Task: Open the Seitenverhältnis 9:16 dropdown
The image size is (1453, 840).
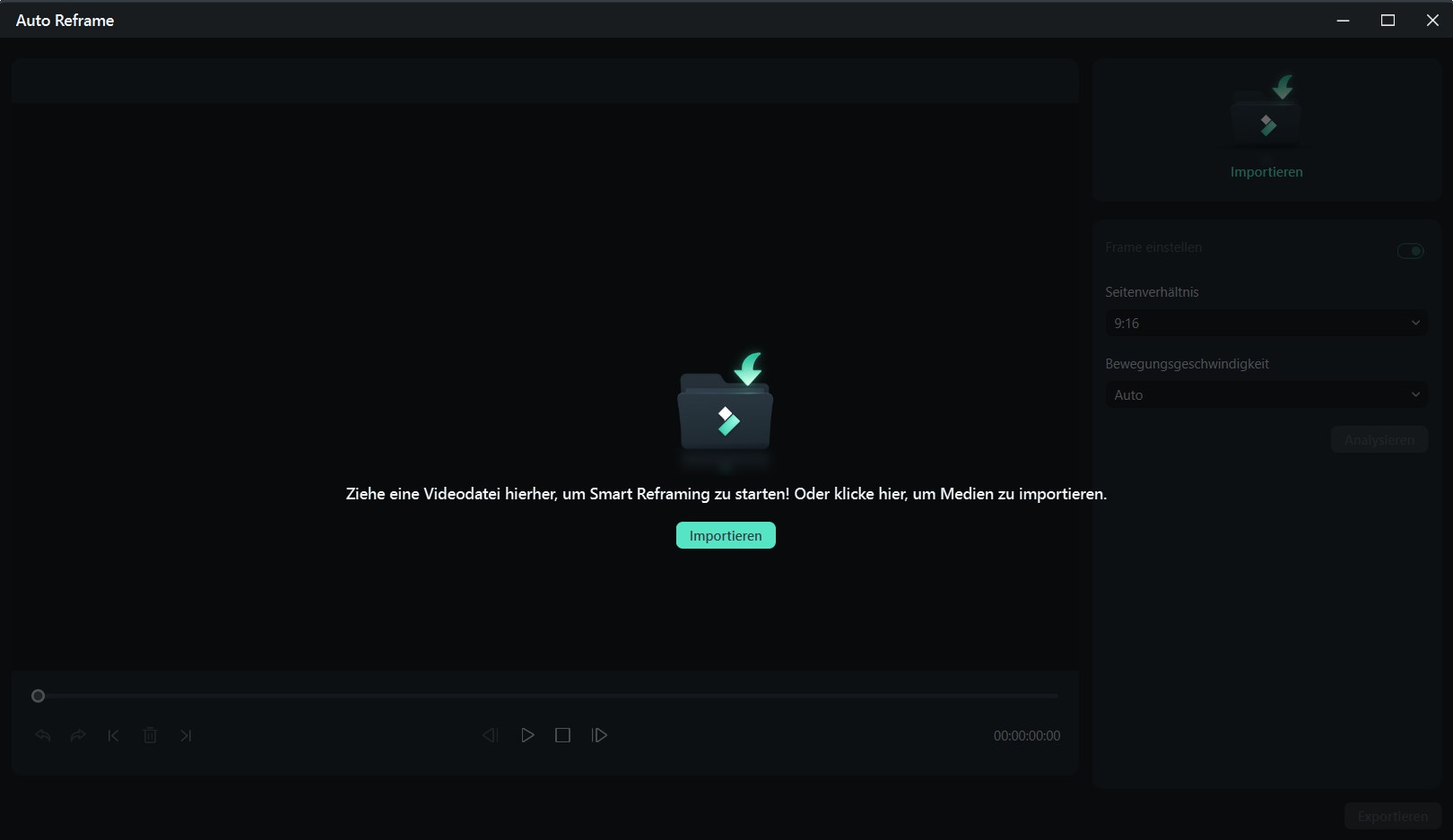Action: (x=1266, y=323)
